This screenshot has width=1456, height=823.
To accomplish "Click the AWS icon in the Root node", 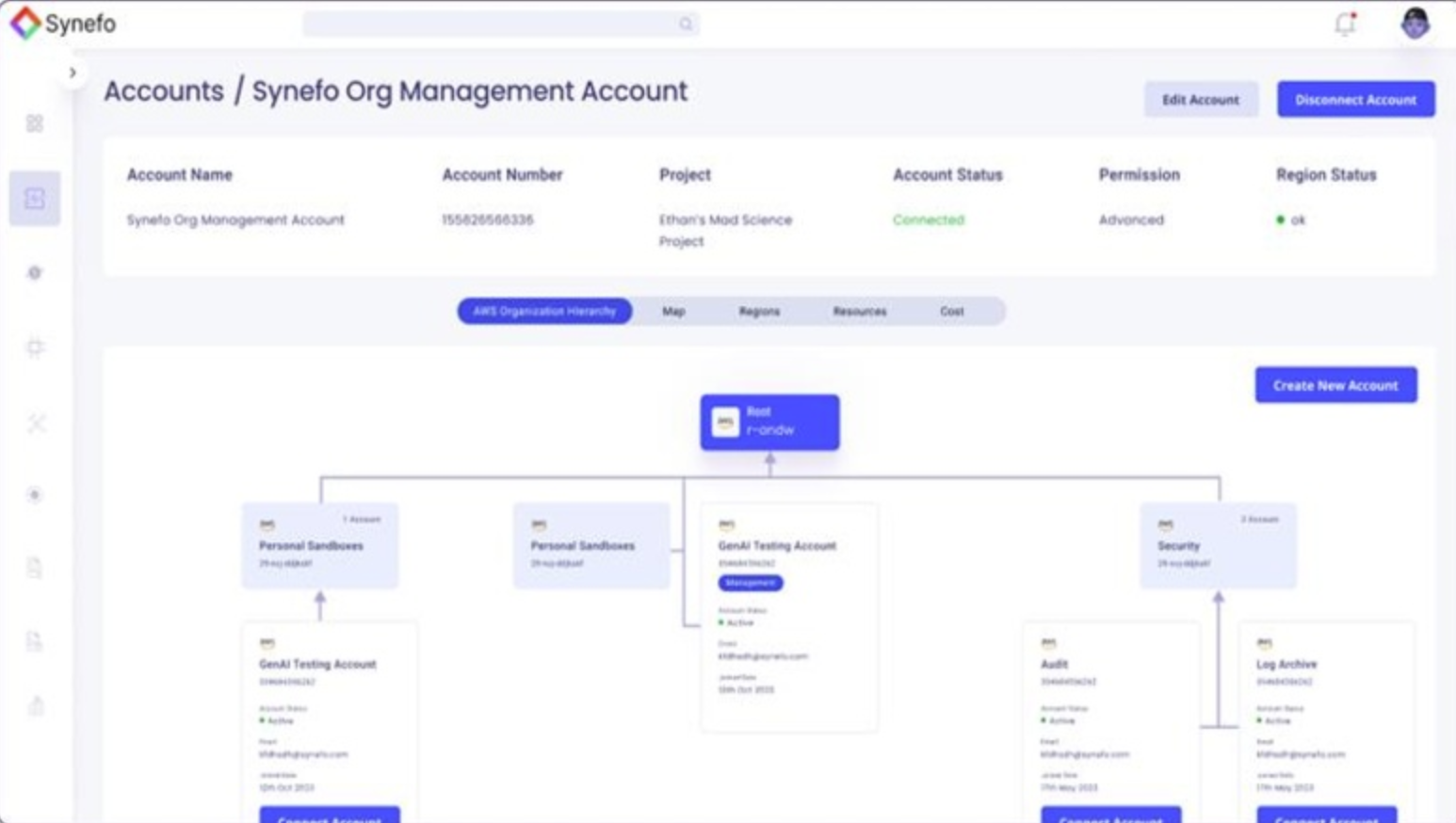I will 725,422.
